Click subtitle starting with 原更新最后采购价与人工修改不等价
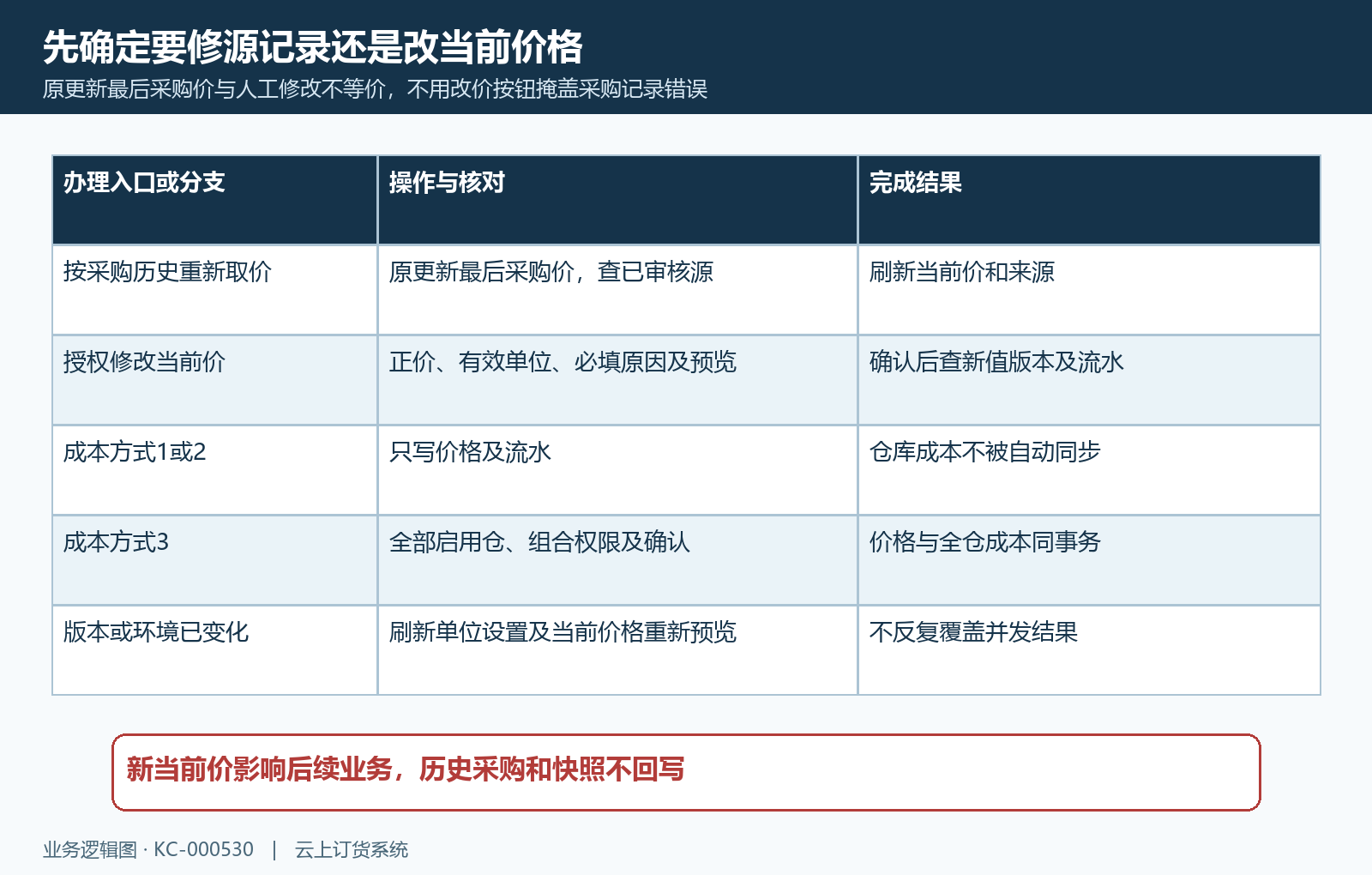 click(375, 89)
